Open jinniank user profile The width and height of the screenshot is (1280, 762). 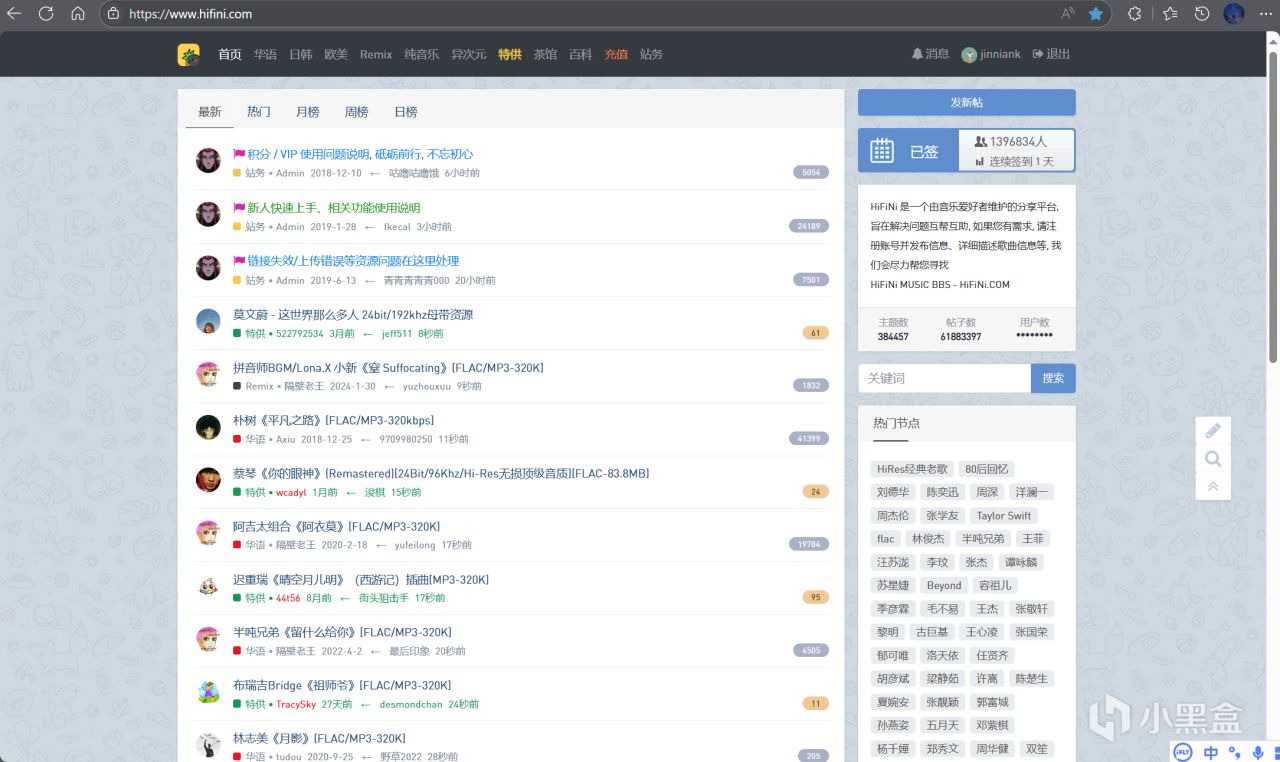[x=991, y=54]
